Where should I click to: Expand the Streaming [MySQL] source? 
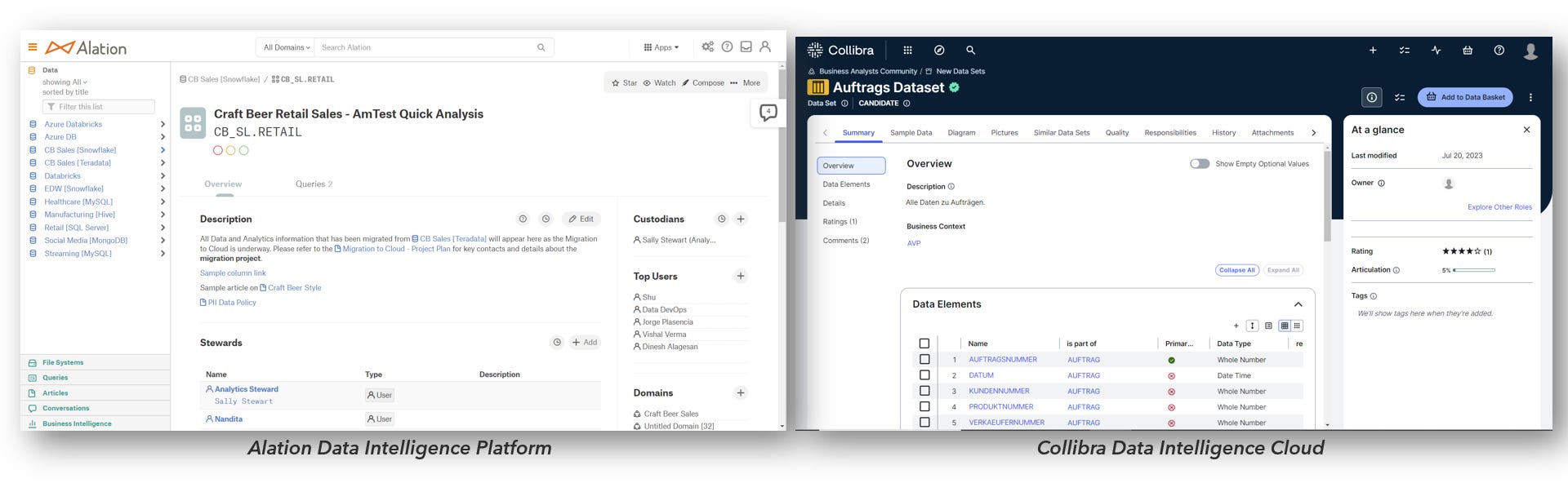click(163, 254)
